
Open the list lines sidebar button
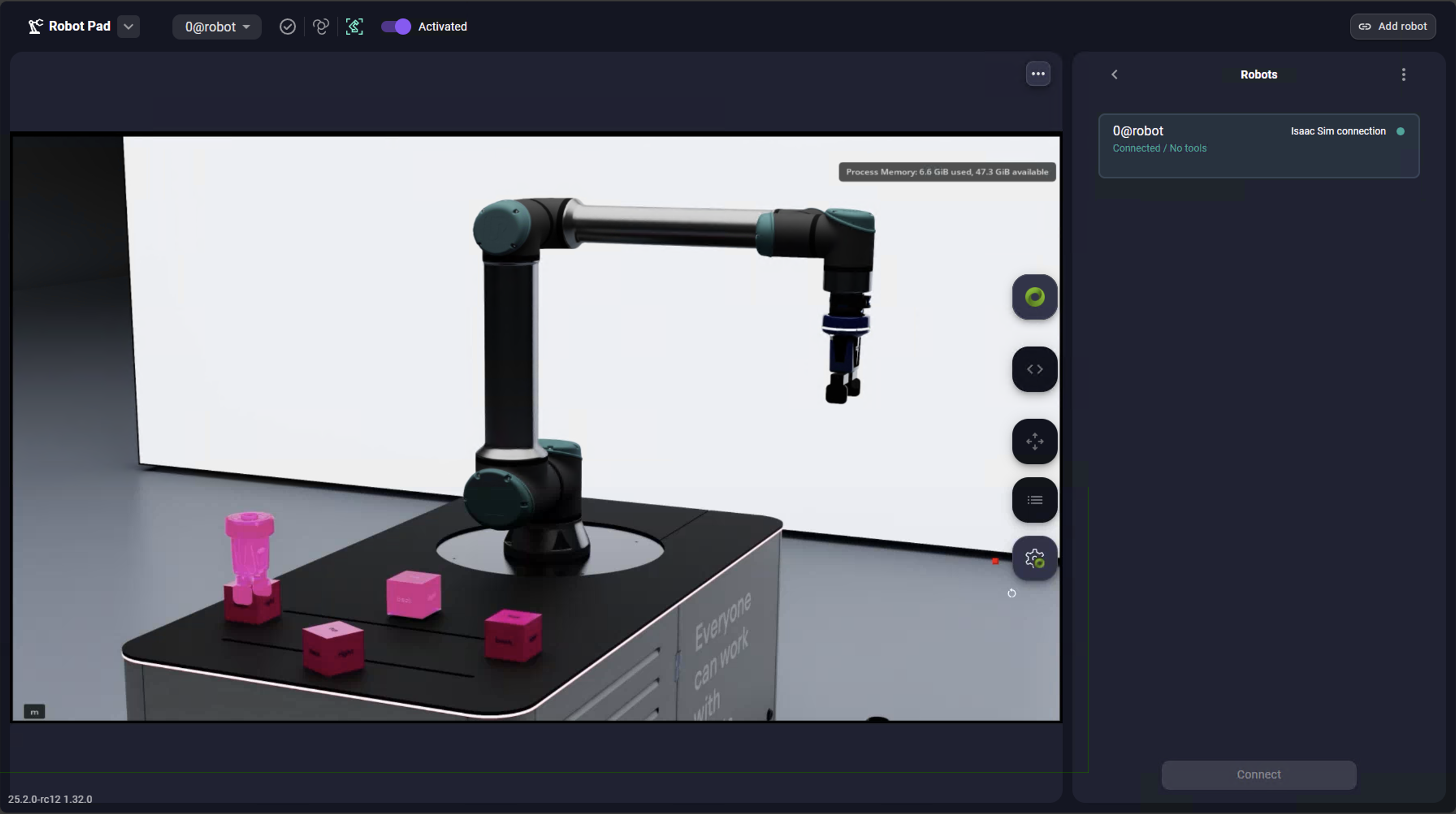coord(1034,500)
